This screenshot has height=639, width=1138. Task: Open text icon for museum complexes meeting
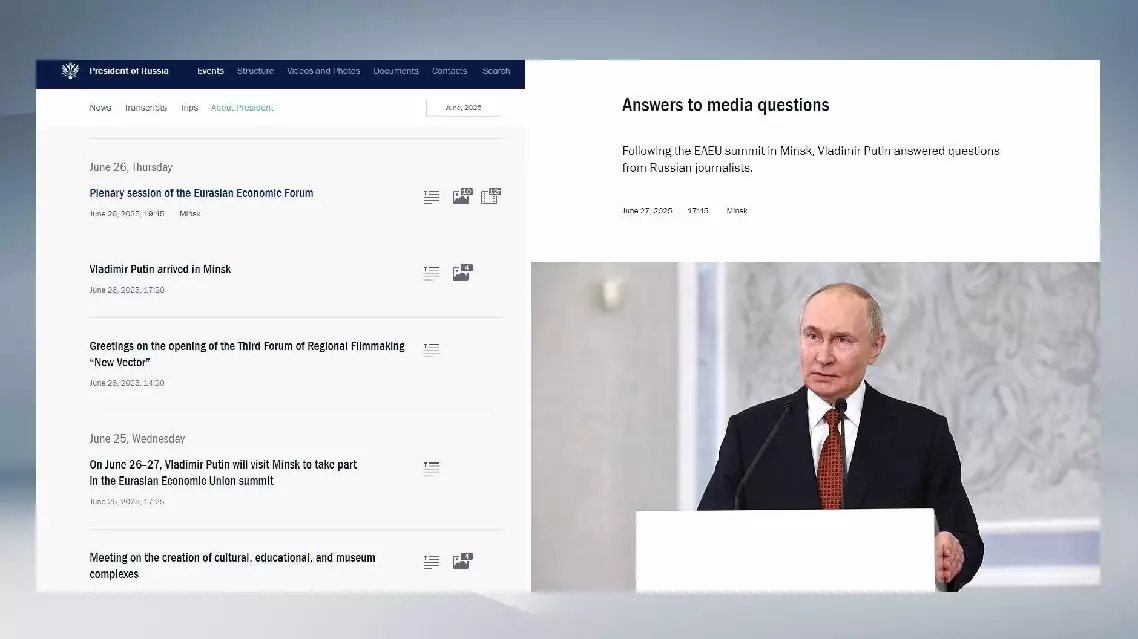pyautogui.click(x=431, y=562)
